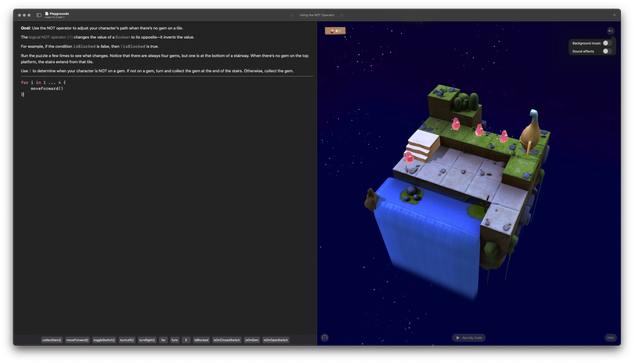Insert isOnClosedSwitch from the shortcut bar
This screenshot has width=634, height=363.
point(227,340)
